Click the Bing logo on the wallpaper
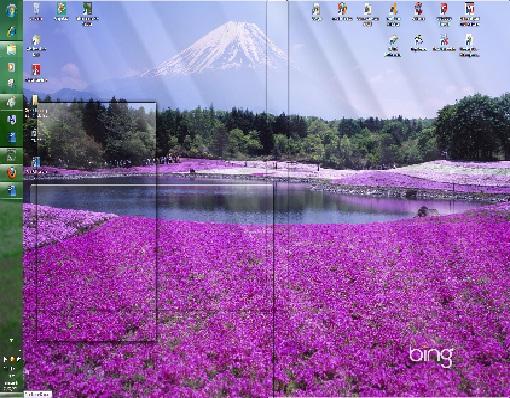The image size is (510, 398). (431, 356)
